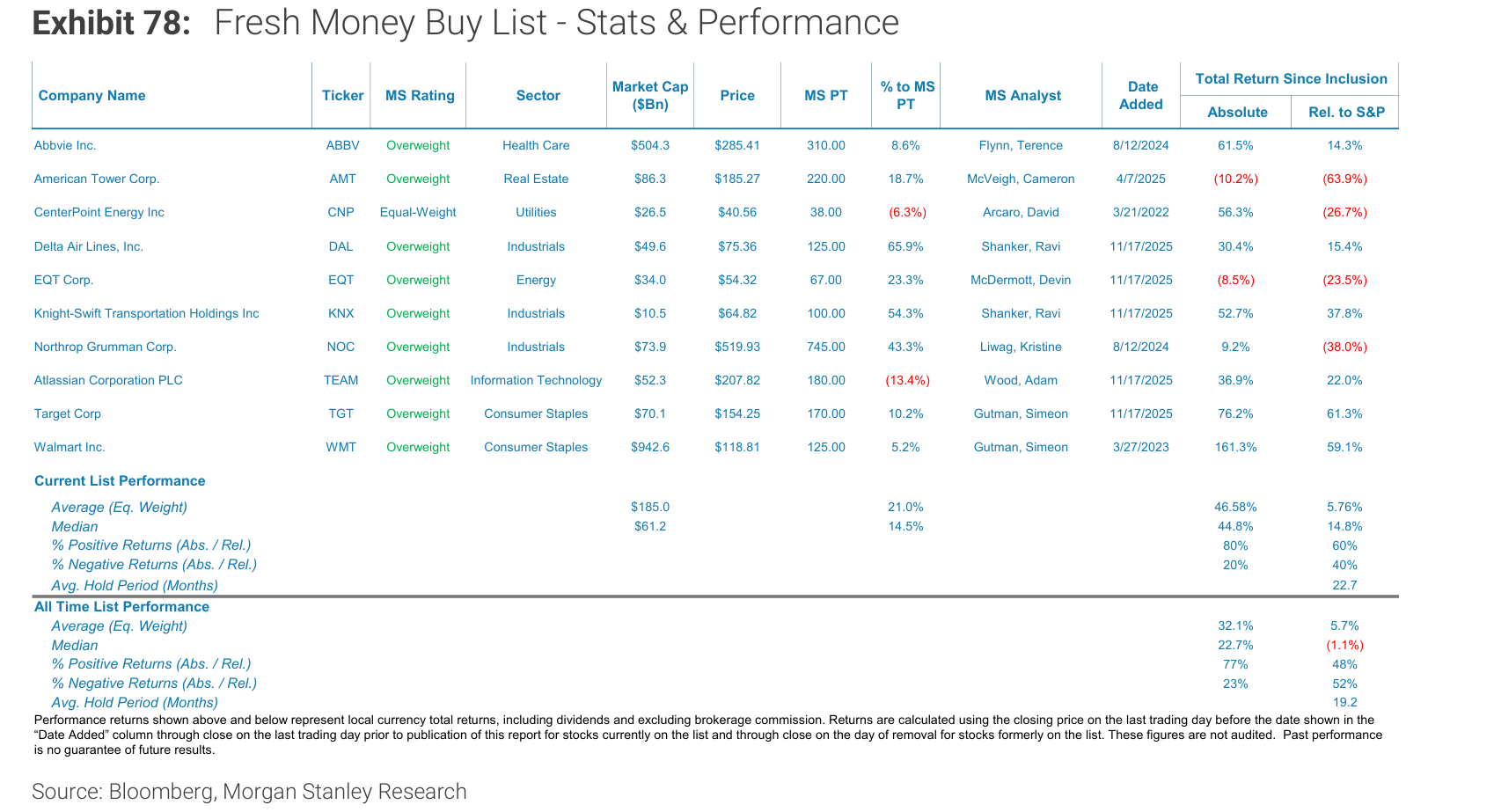Click Current List Performance heading
This screenshot has width=1494, height=812.
point(120,481)
